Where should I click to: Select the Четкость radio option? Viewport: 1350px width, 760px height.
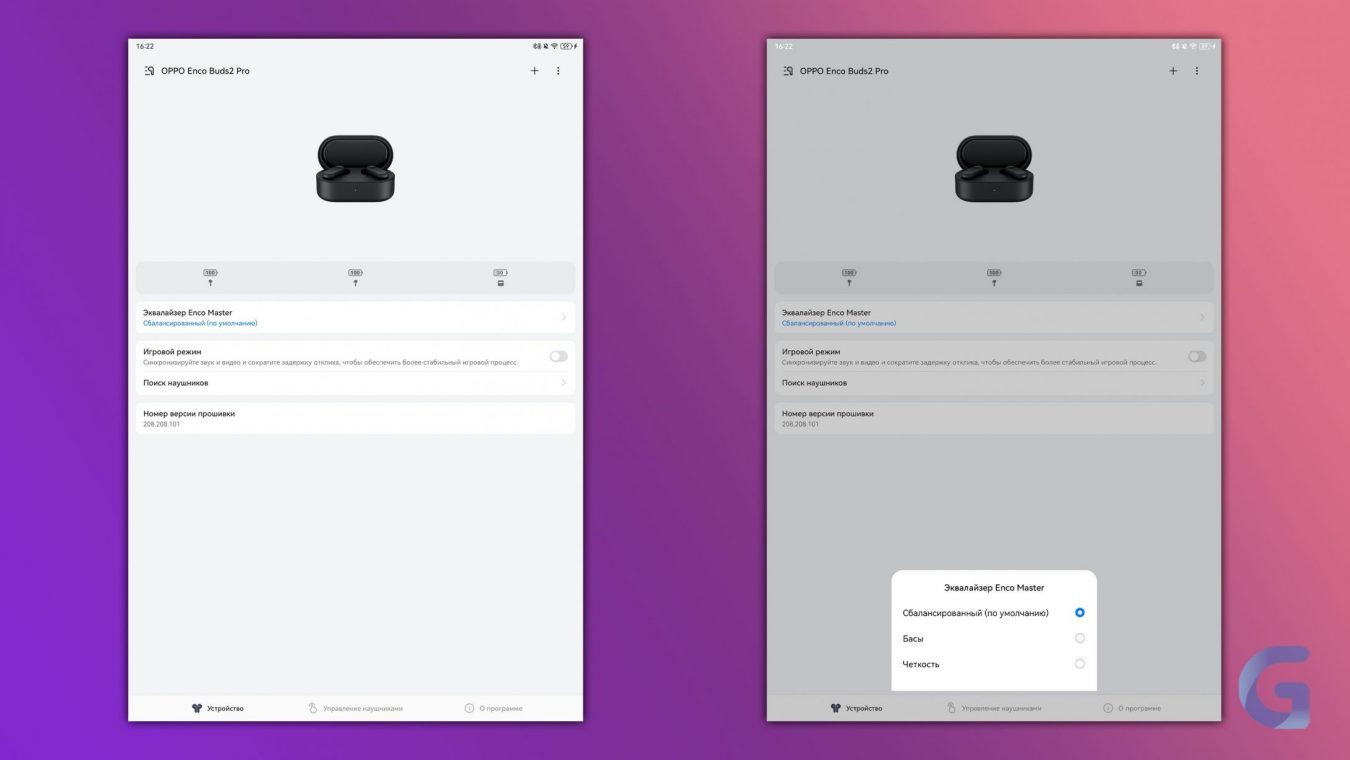coord(1079,664)
